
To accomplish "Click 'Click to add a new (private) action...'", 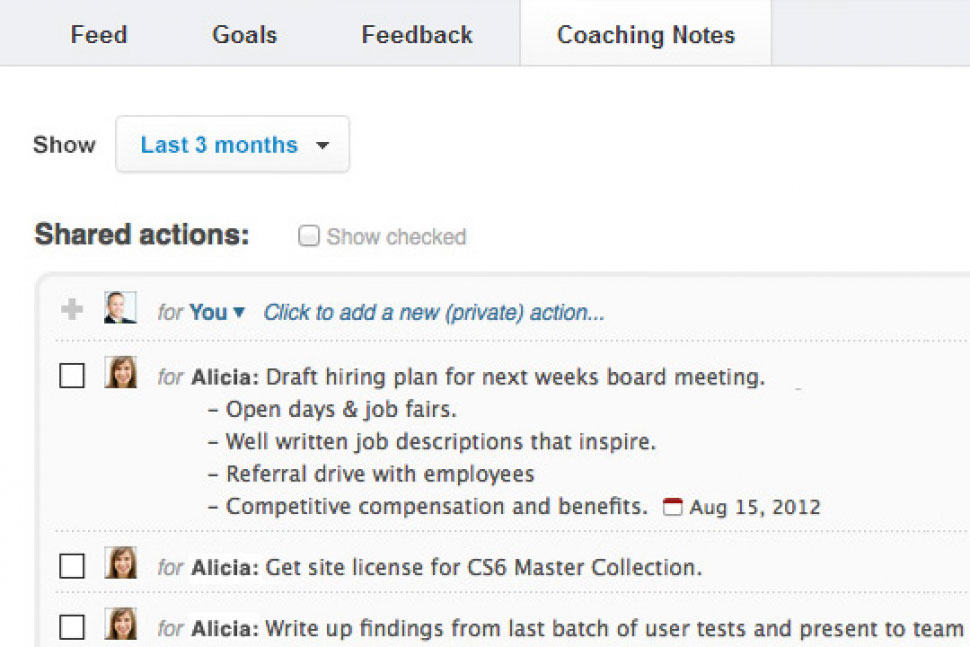I will [434, 313].
